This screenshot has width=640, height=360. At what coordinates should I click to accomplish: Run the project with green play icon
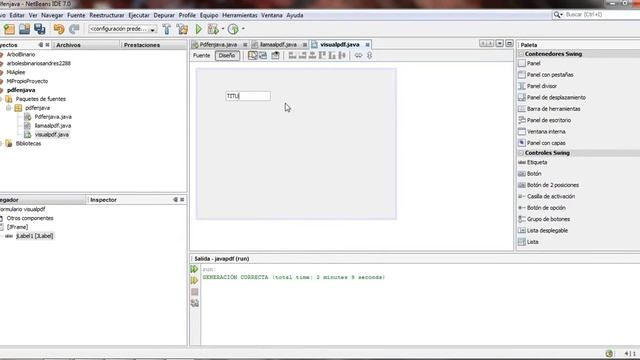click(198, 29)
